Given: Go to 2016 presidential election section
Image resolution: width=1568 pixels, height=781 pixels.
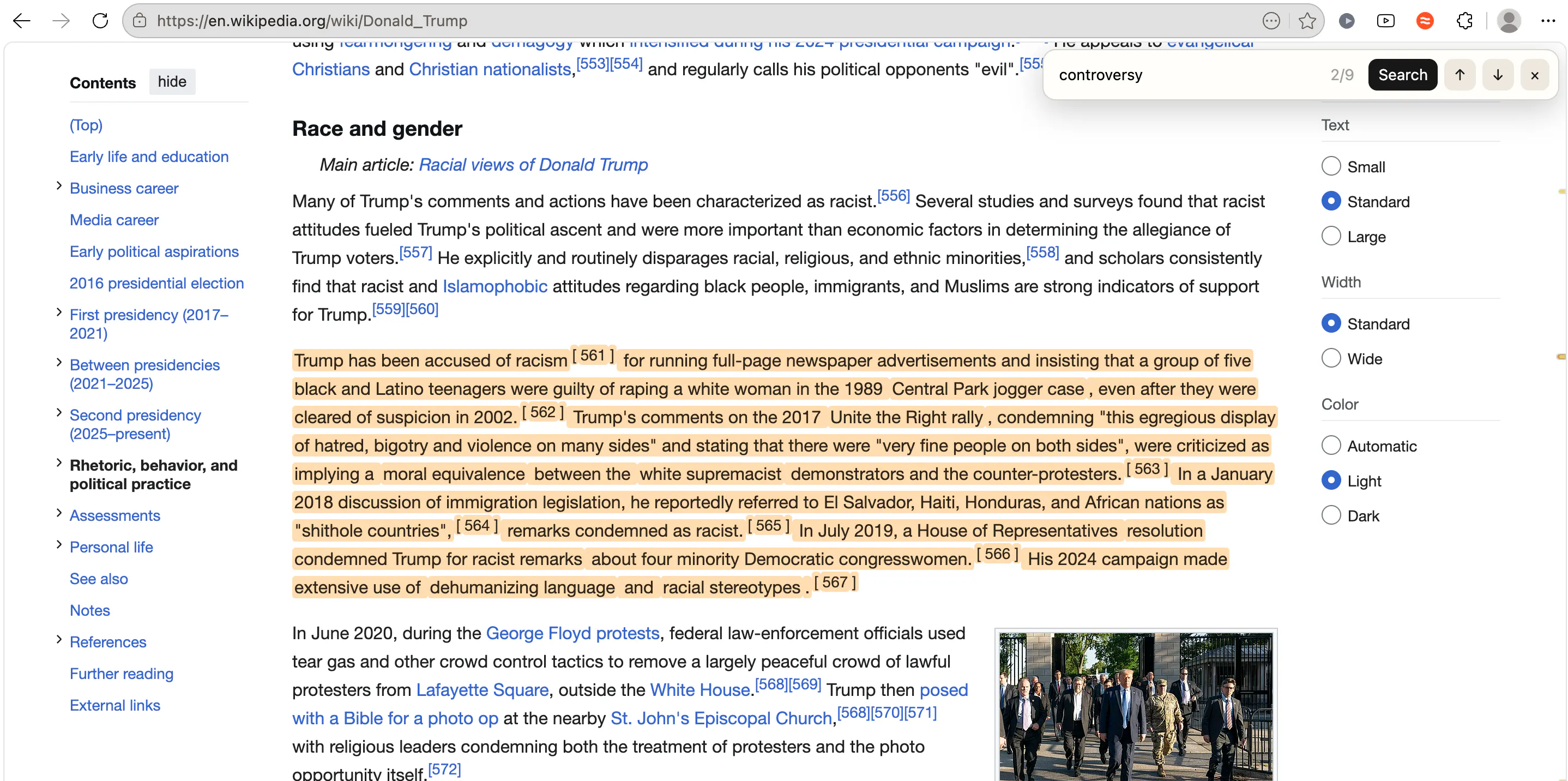Looking at the screenshot, I should tap(156, 283).
